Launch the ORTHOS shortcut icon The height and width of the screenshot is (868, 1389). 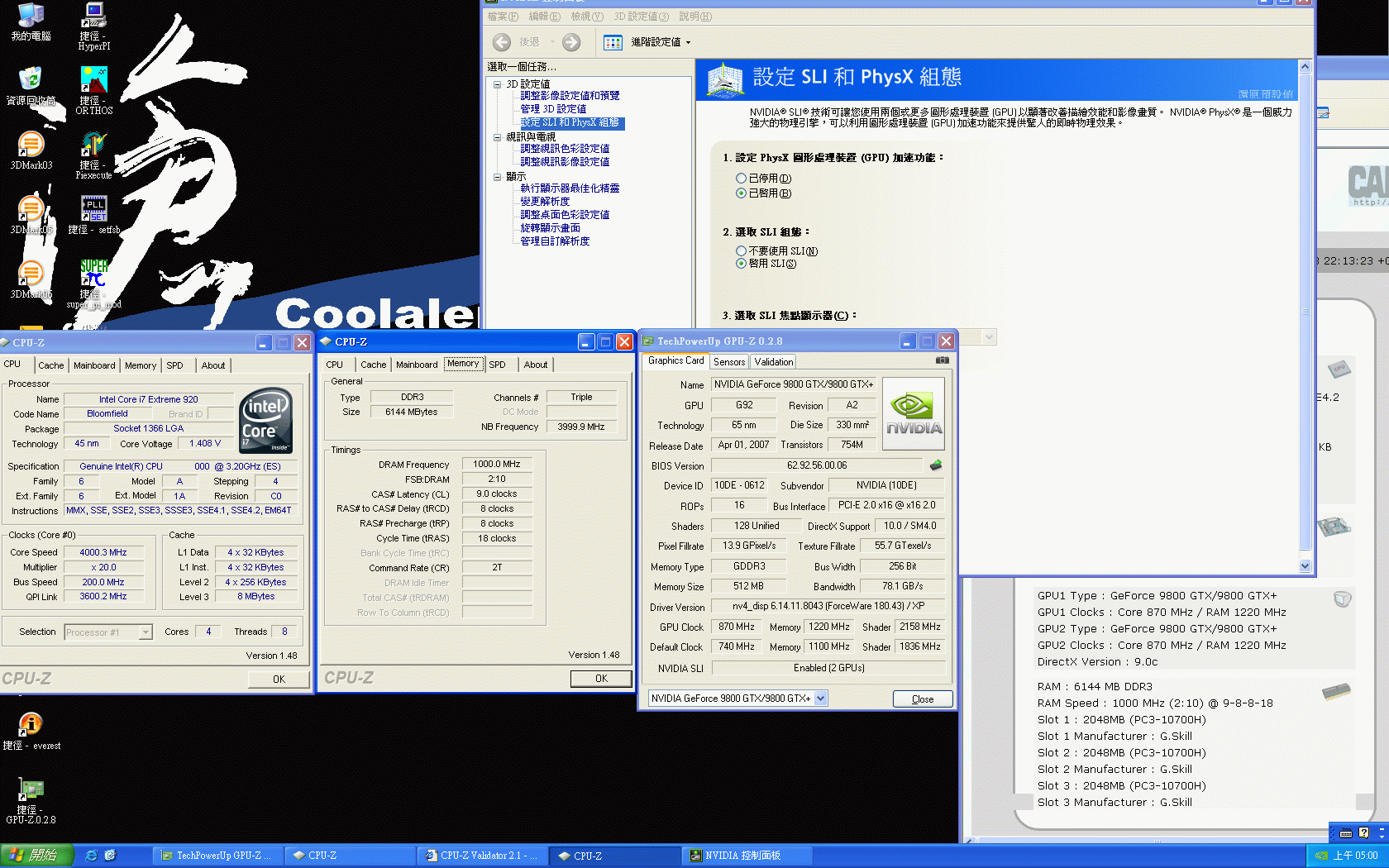point(94,90)
